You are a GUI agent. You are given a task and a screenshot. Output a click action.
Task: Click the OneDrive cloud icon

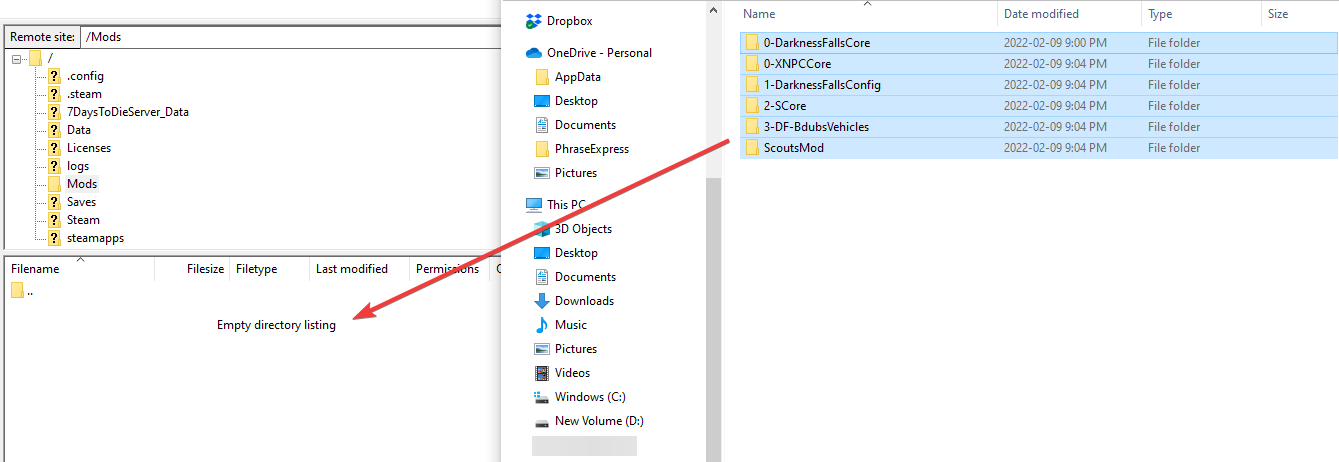(x=533, y=53)
